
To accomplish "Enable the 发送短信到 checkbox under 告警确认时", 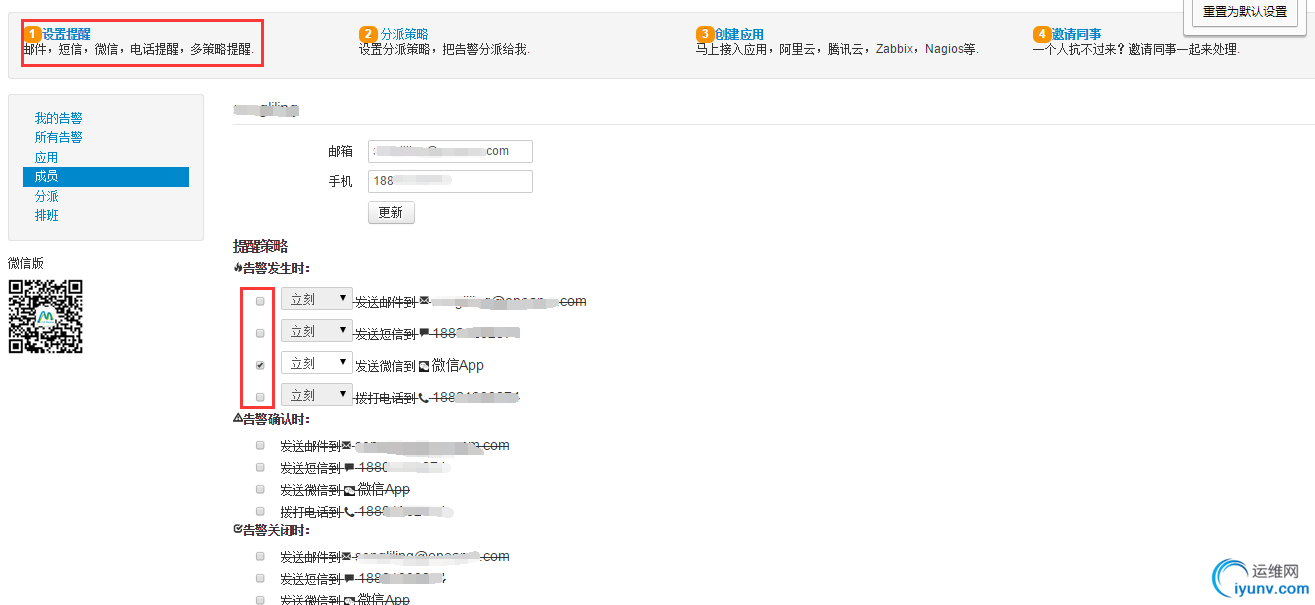I will 260,467.
